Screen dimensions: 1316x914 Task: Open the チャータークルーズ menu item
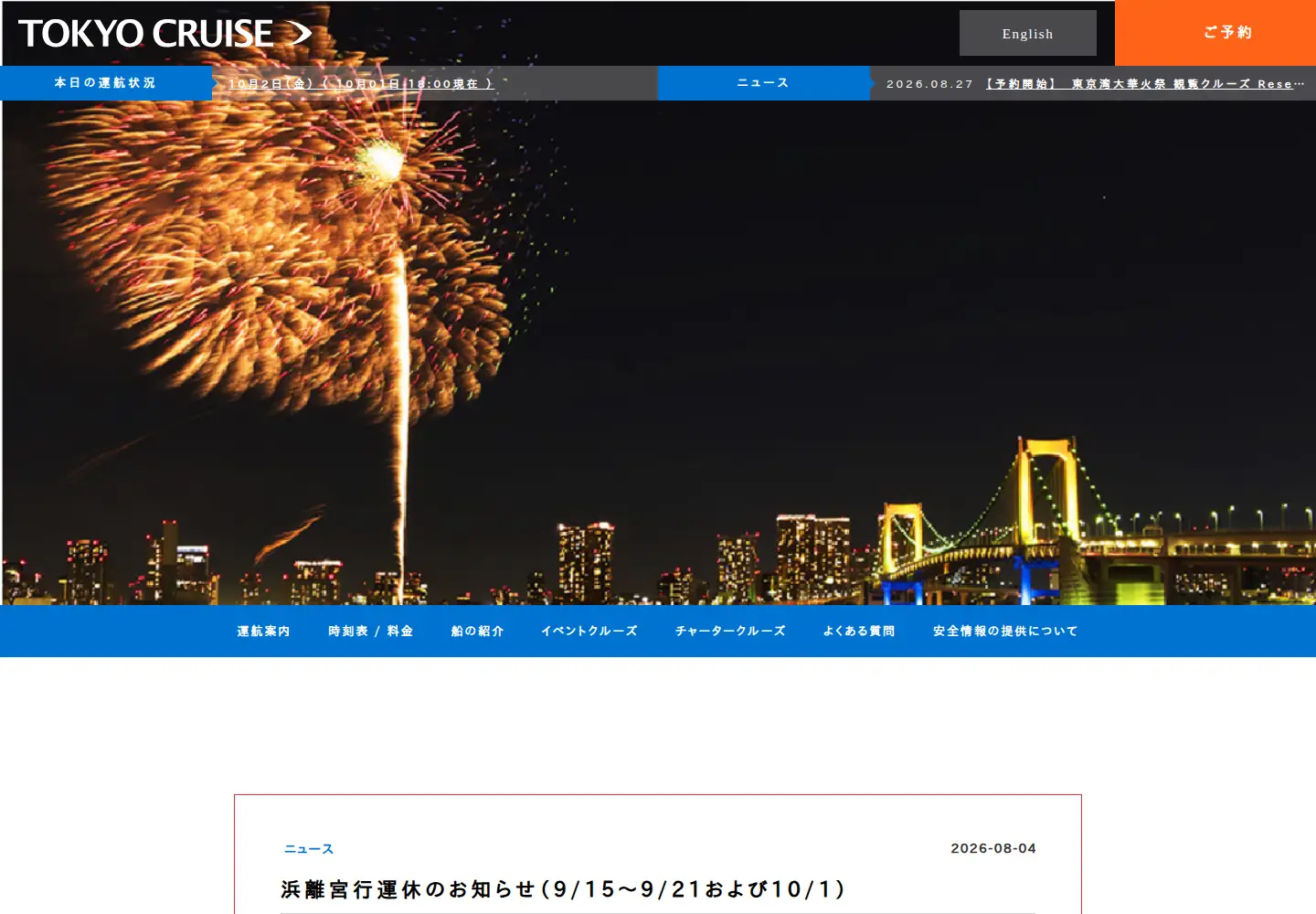coord(730,632)
